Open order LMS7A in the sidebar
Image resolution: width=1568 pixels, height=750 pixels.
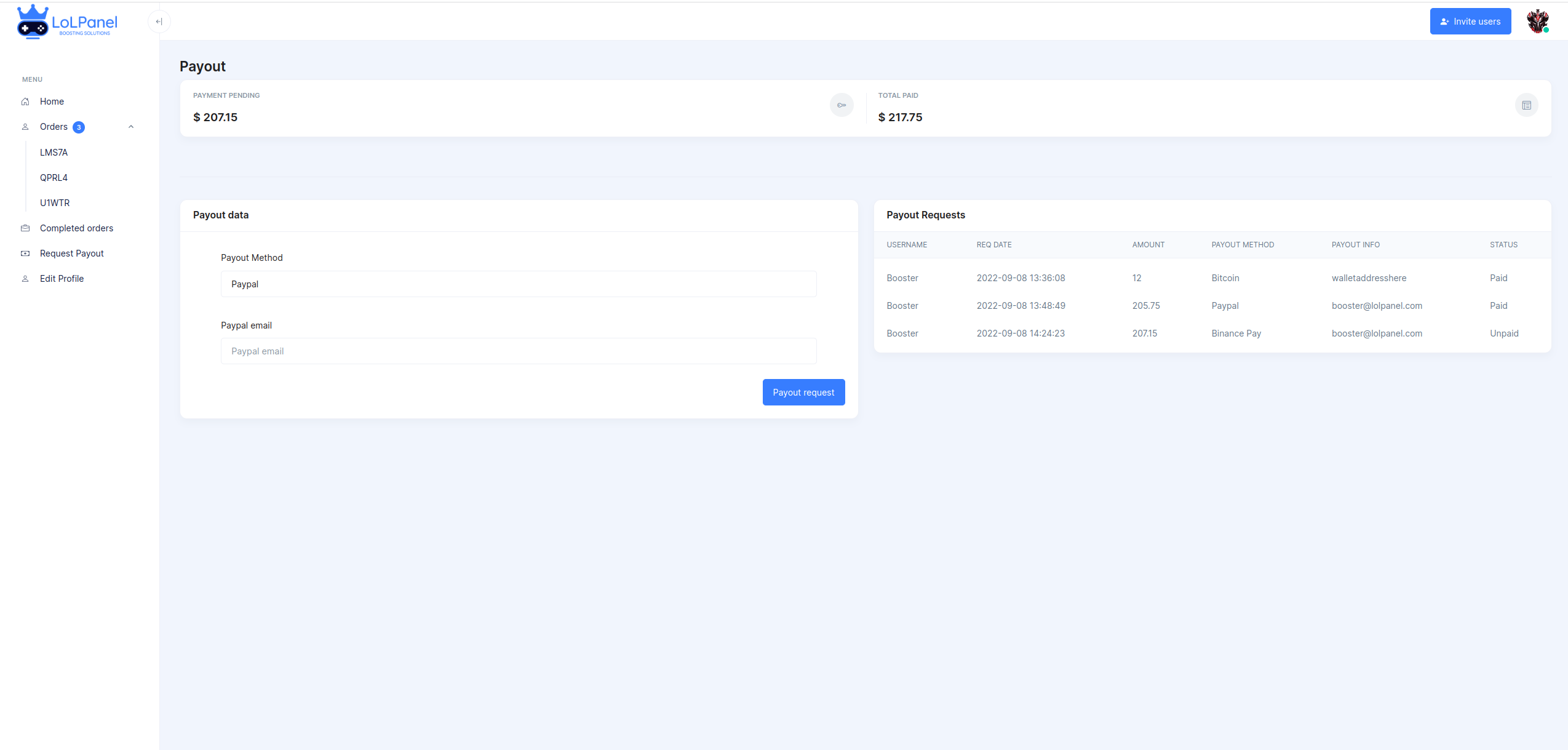(x=54, y=153)
